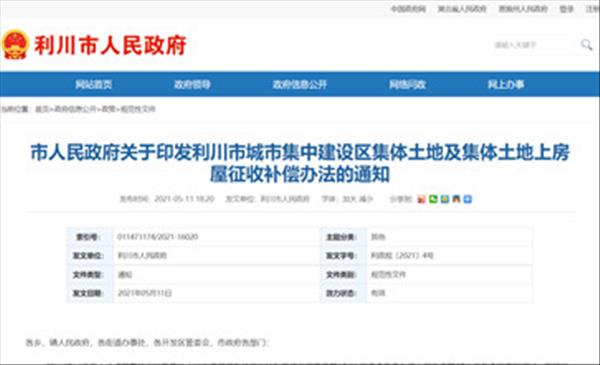Click the 发文单位 value in the table
Viewport: 600px width, 365px height.
tap(142, 256)
